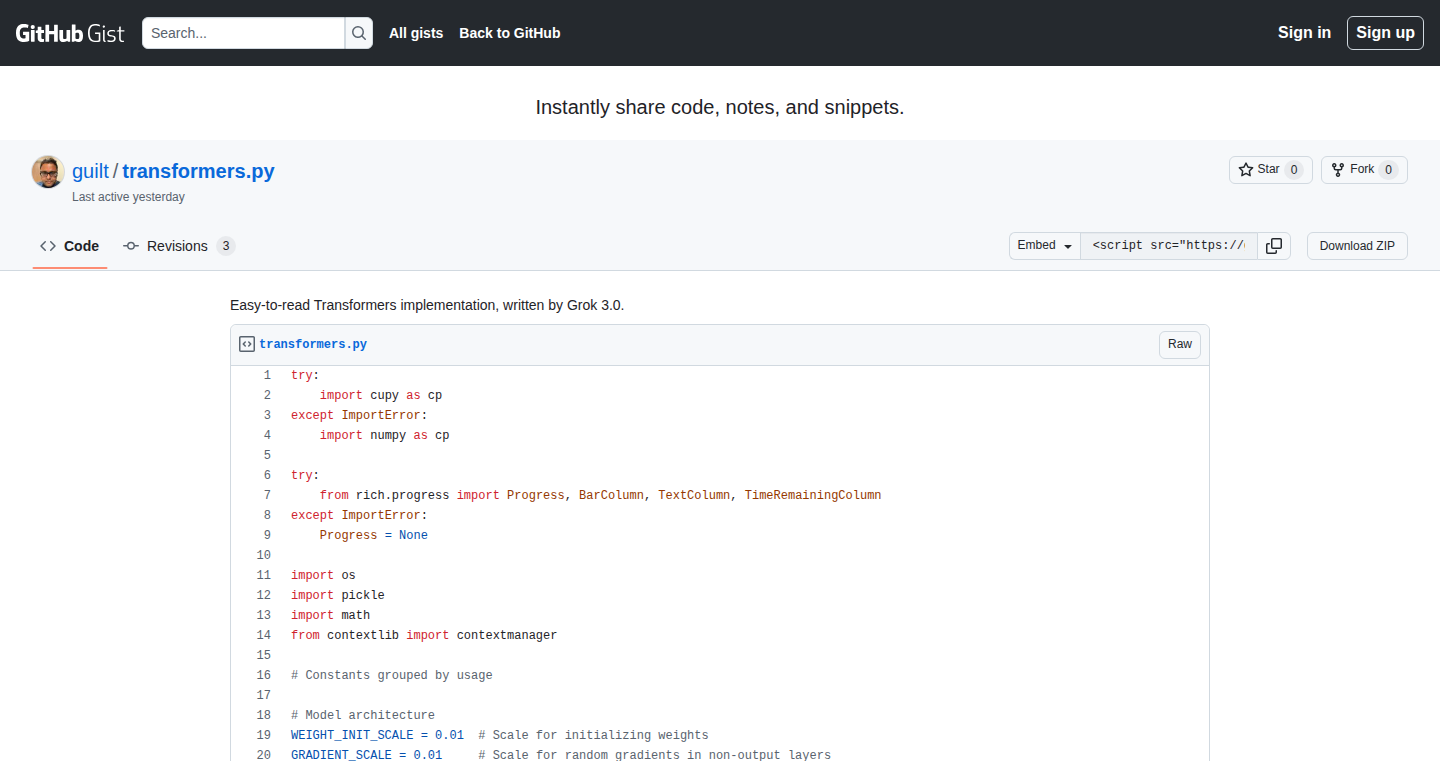Screen dimensions: 1440x761
Task: Click the 'Last active yesterday' text
Action: click(128, 197)
